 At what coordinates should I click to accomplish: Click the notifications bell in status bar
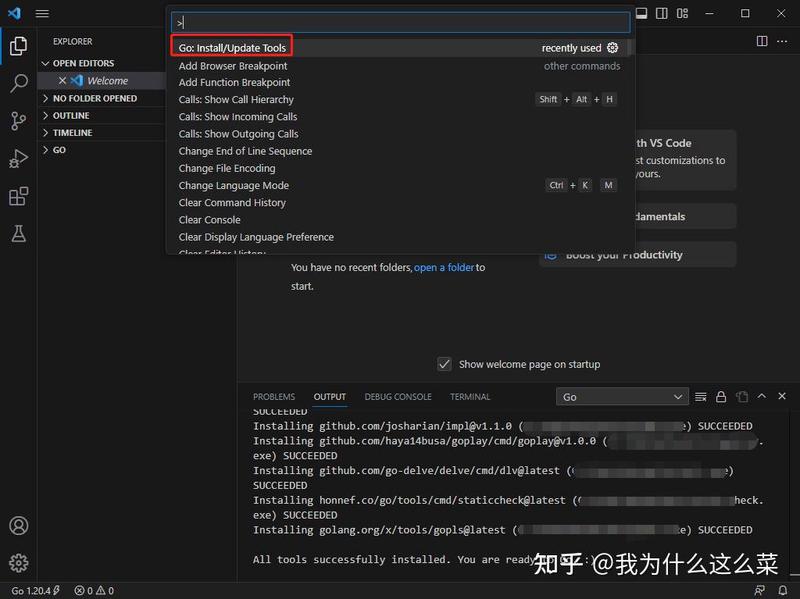tap(783, 590)
